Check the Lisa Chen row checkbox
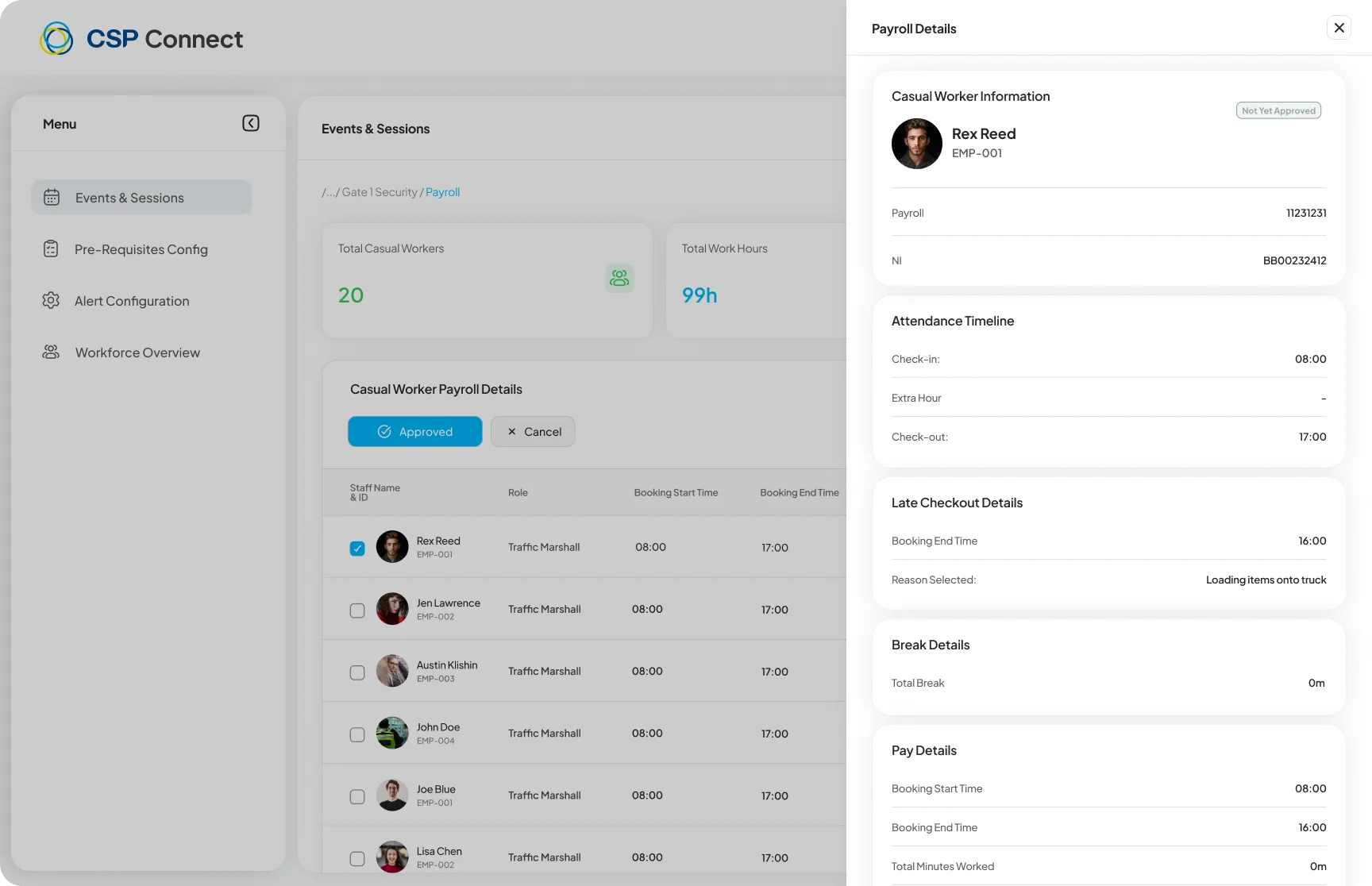 tap(357, 858)
